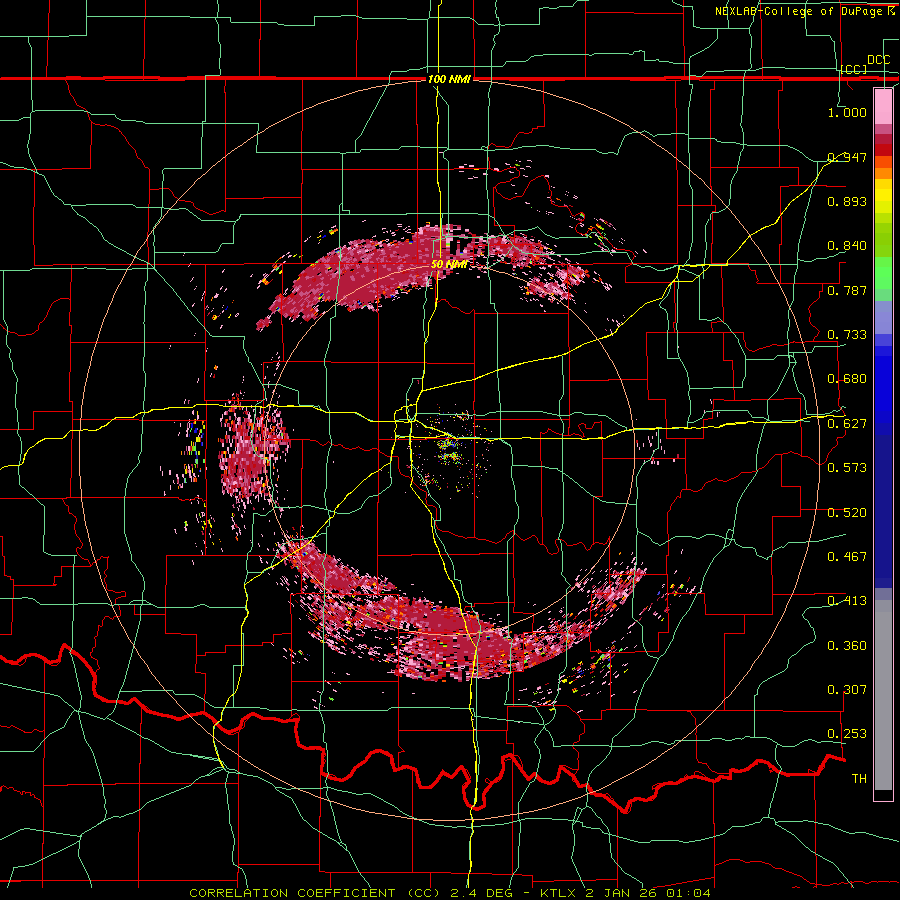Click the 0.573 scale value
This screenshot has width=900, height=900.
tap(847, 468)
